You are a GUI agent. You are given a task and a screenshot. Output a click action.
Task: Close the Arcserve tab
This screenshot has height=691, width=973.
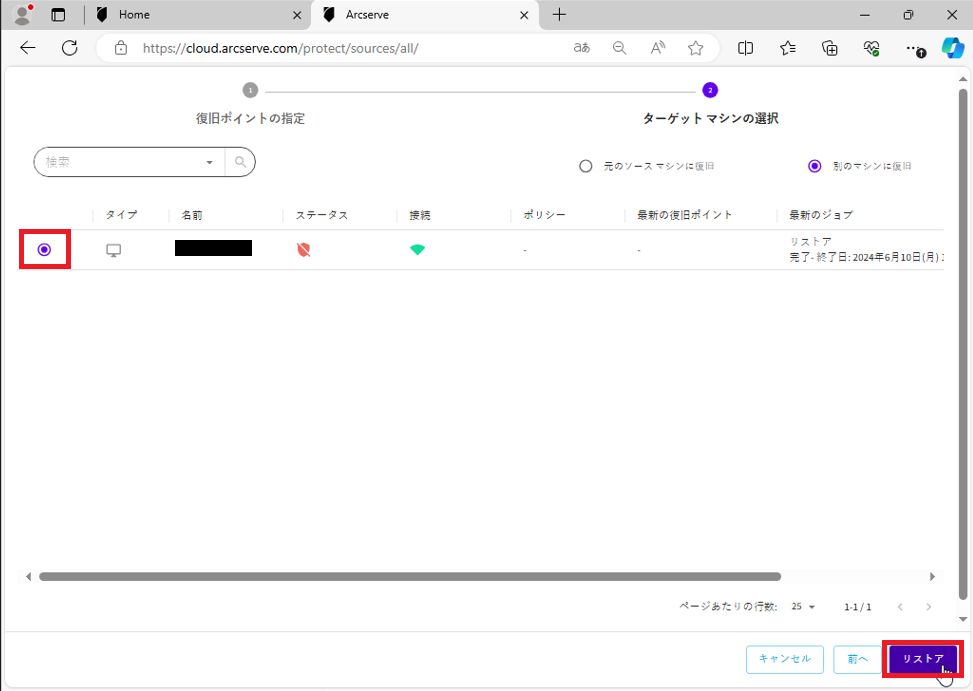[x=524, y=15]
